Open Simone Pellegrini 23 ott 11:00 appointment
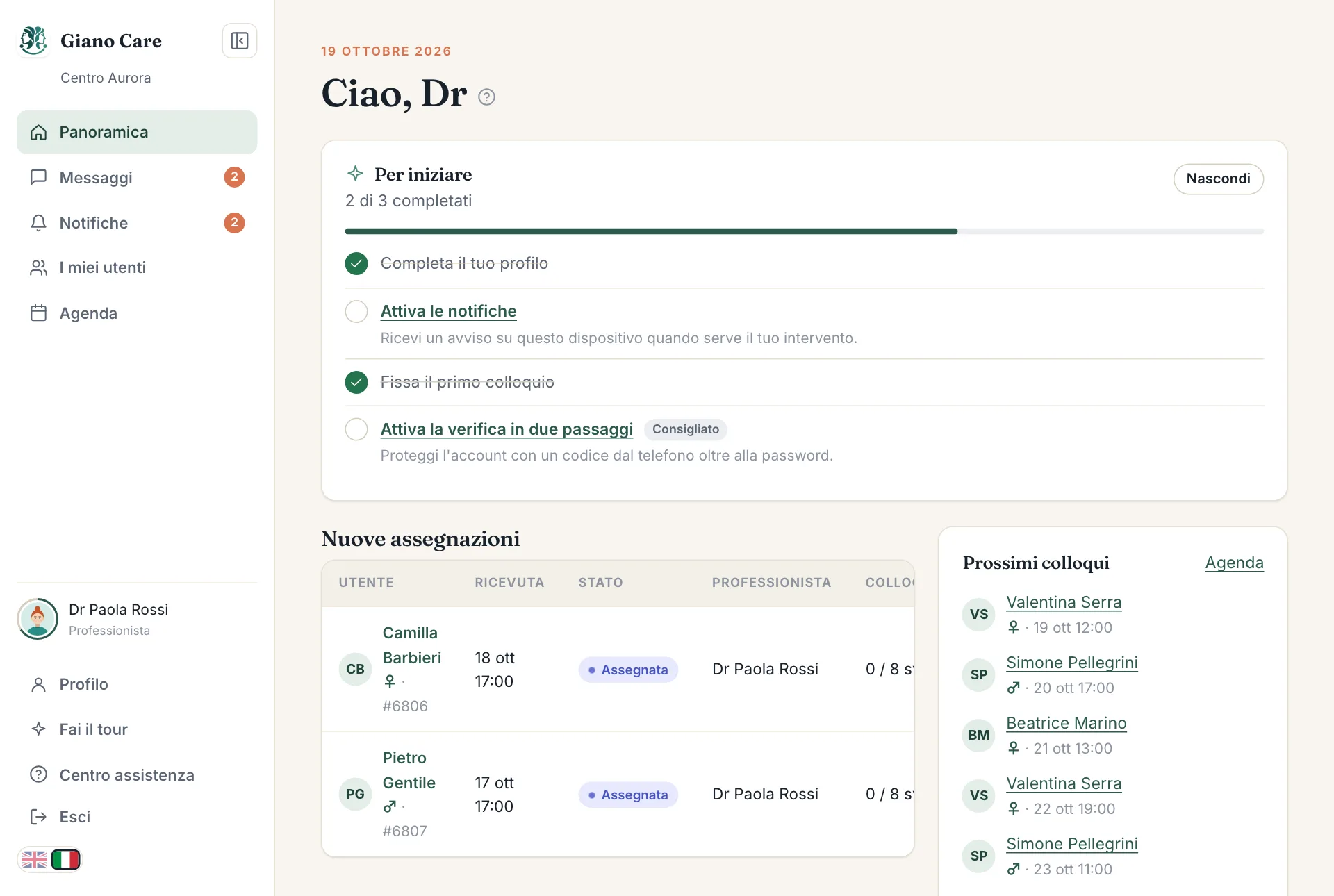This screenshot has width=1334, height=896. pyautogui.click(x=1071, y=844)
